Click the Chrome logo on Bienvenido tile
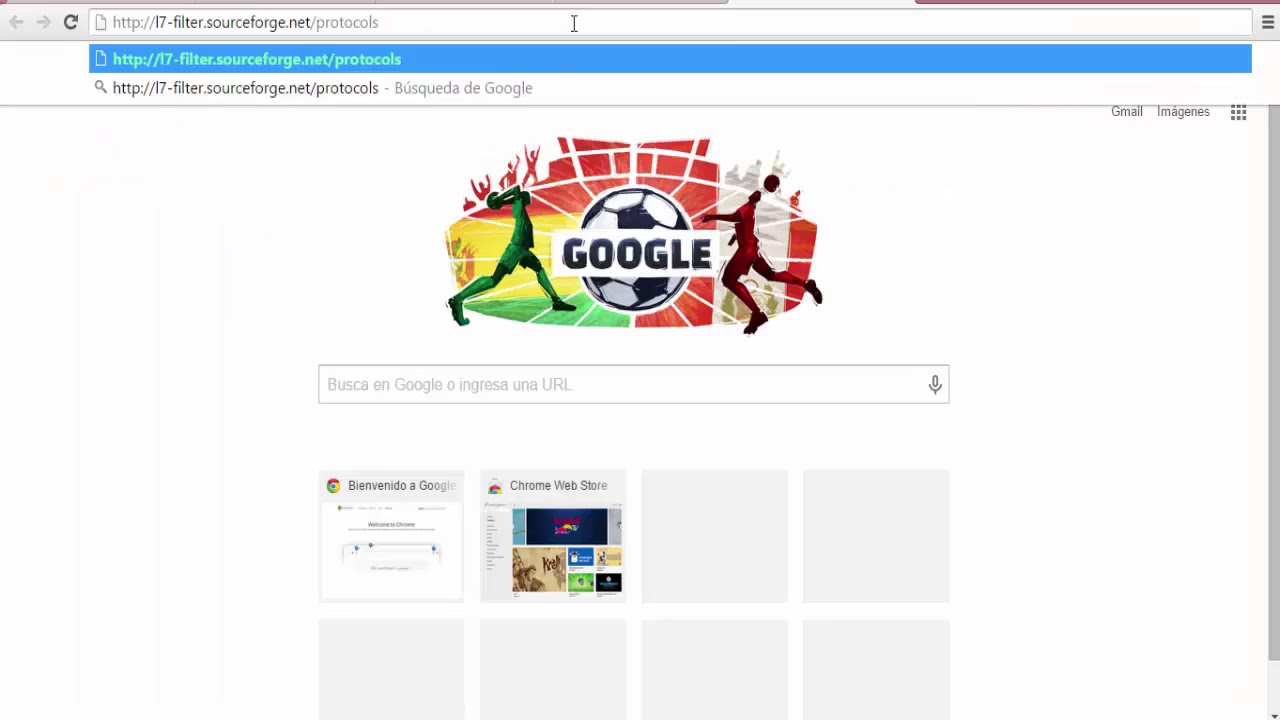1280x720 pixels. (x=333, y=486)
